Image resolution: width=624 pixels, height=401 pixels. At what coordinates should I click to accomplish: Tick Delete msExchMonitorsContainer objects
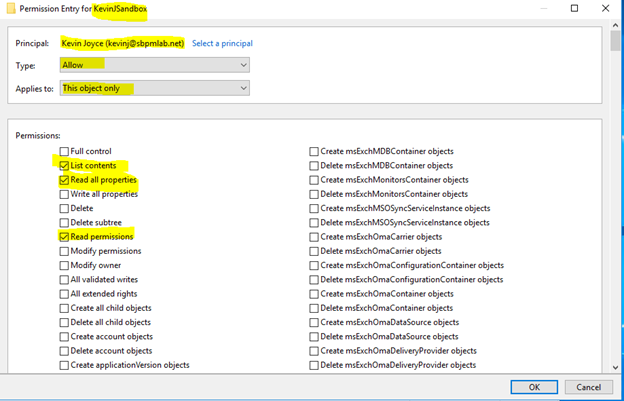coord(314,195)
